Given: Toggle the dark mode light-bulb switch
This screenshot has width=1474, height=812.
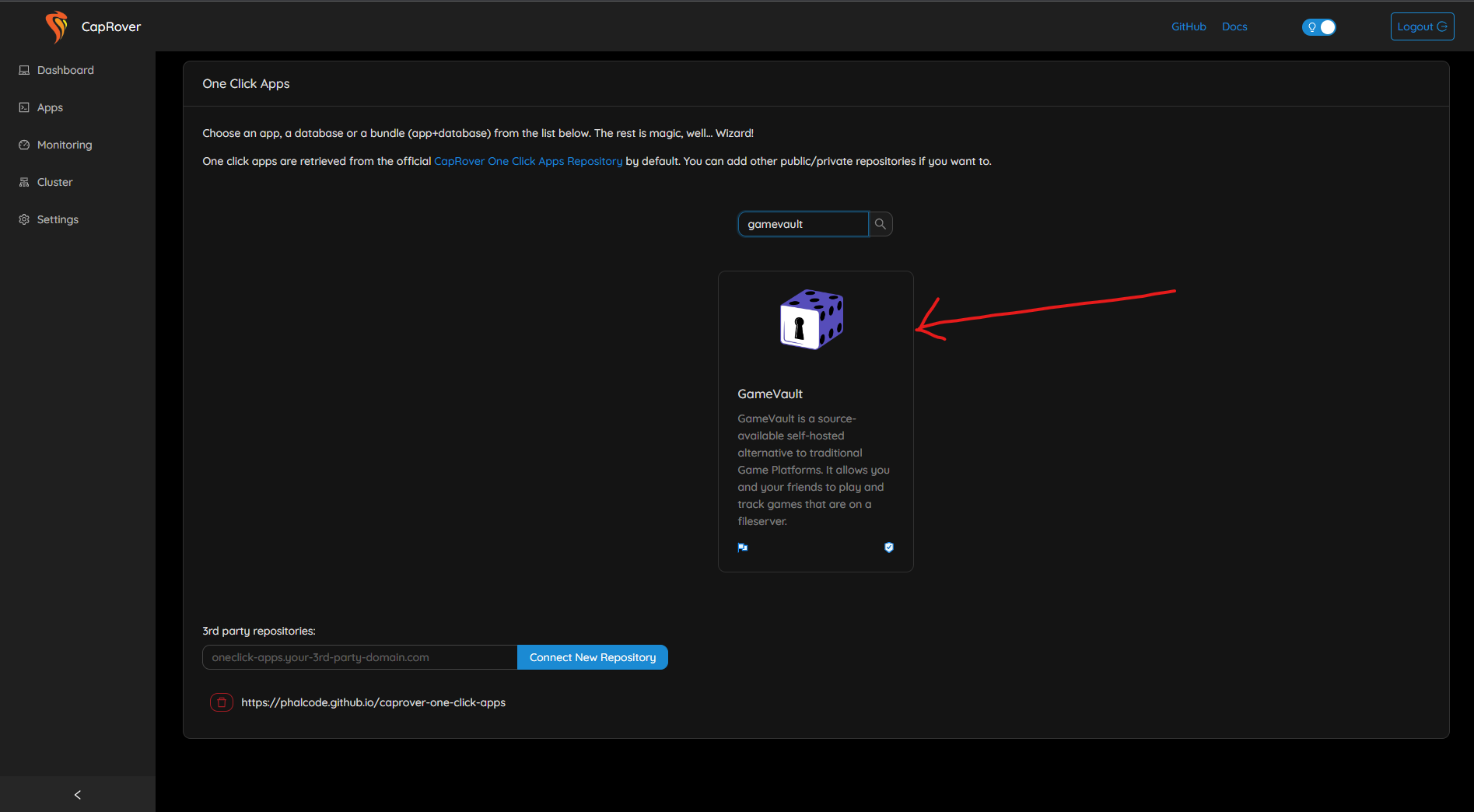Looking at the screenshot, I should (1319, 27).
